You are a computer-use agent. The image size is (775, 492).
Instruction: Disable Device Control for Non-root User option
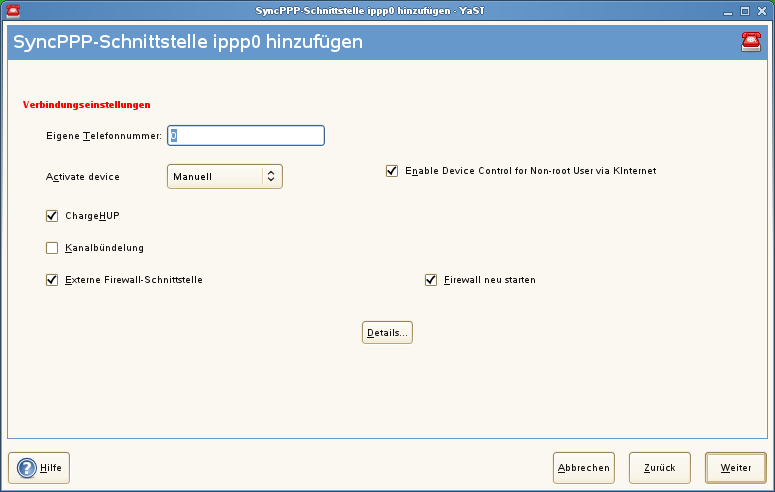pyautogui.click(x=392, y=171)
